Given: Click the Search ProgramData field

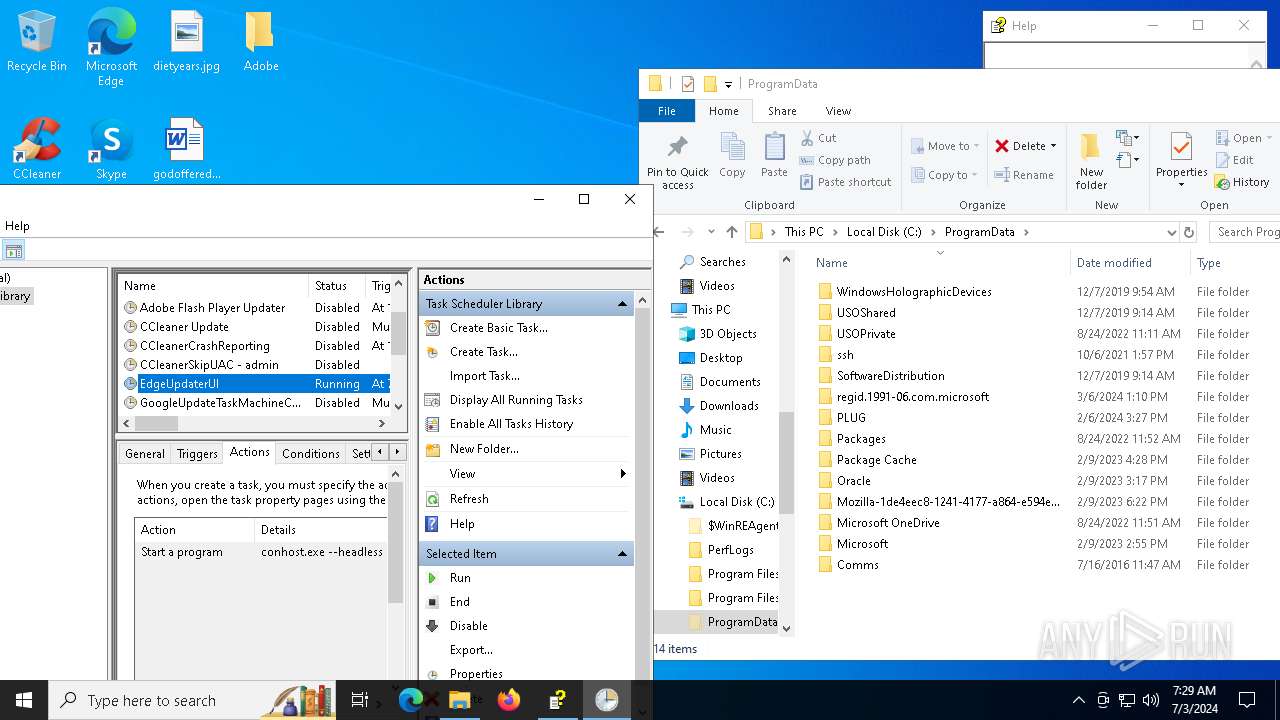Looking at the screenshot, I should point(1245,232).
